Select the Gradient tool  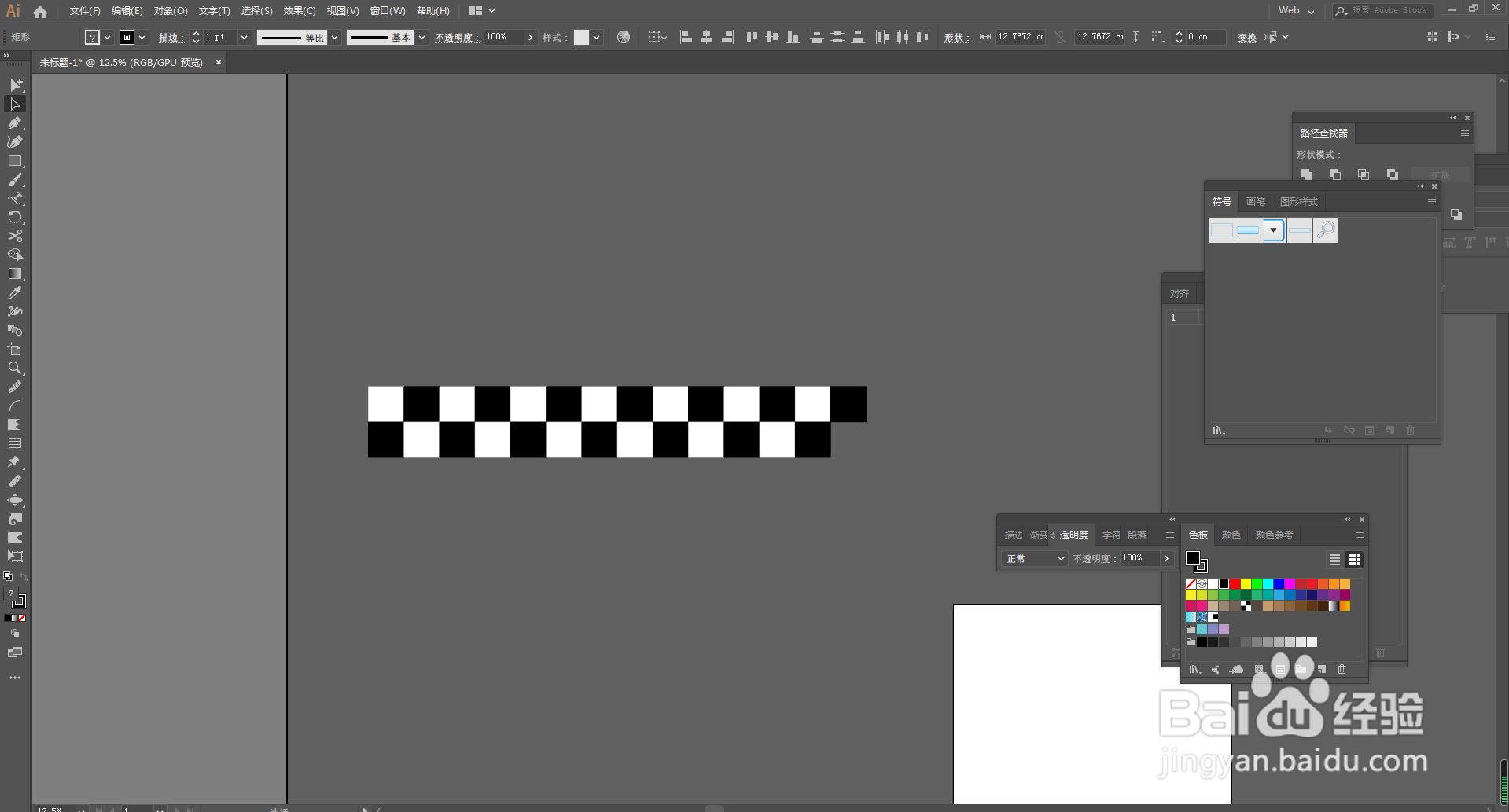[x=15, y=274]
